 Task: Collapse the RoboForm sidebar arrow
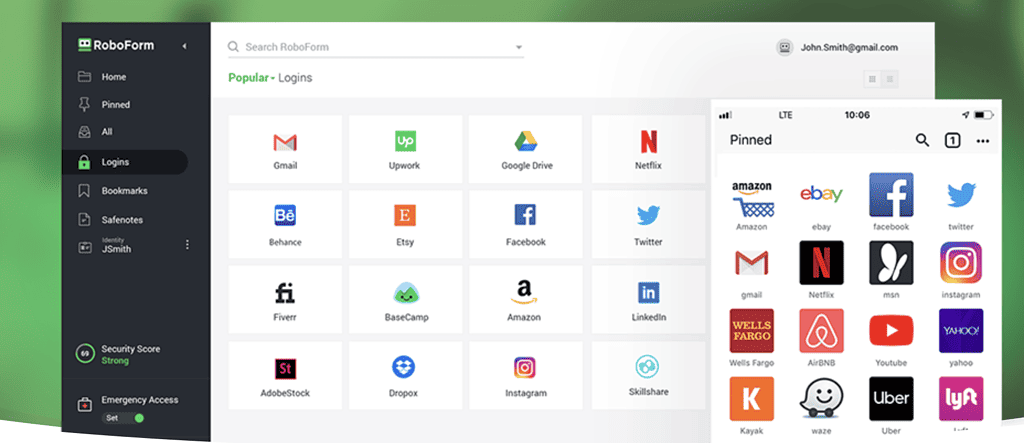[x=184, y=46]
